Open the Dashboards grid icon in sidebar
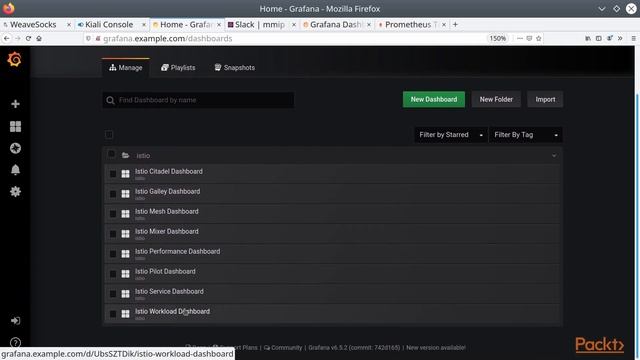 click(x=15, y=127)
